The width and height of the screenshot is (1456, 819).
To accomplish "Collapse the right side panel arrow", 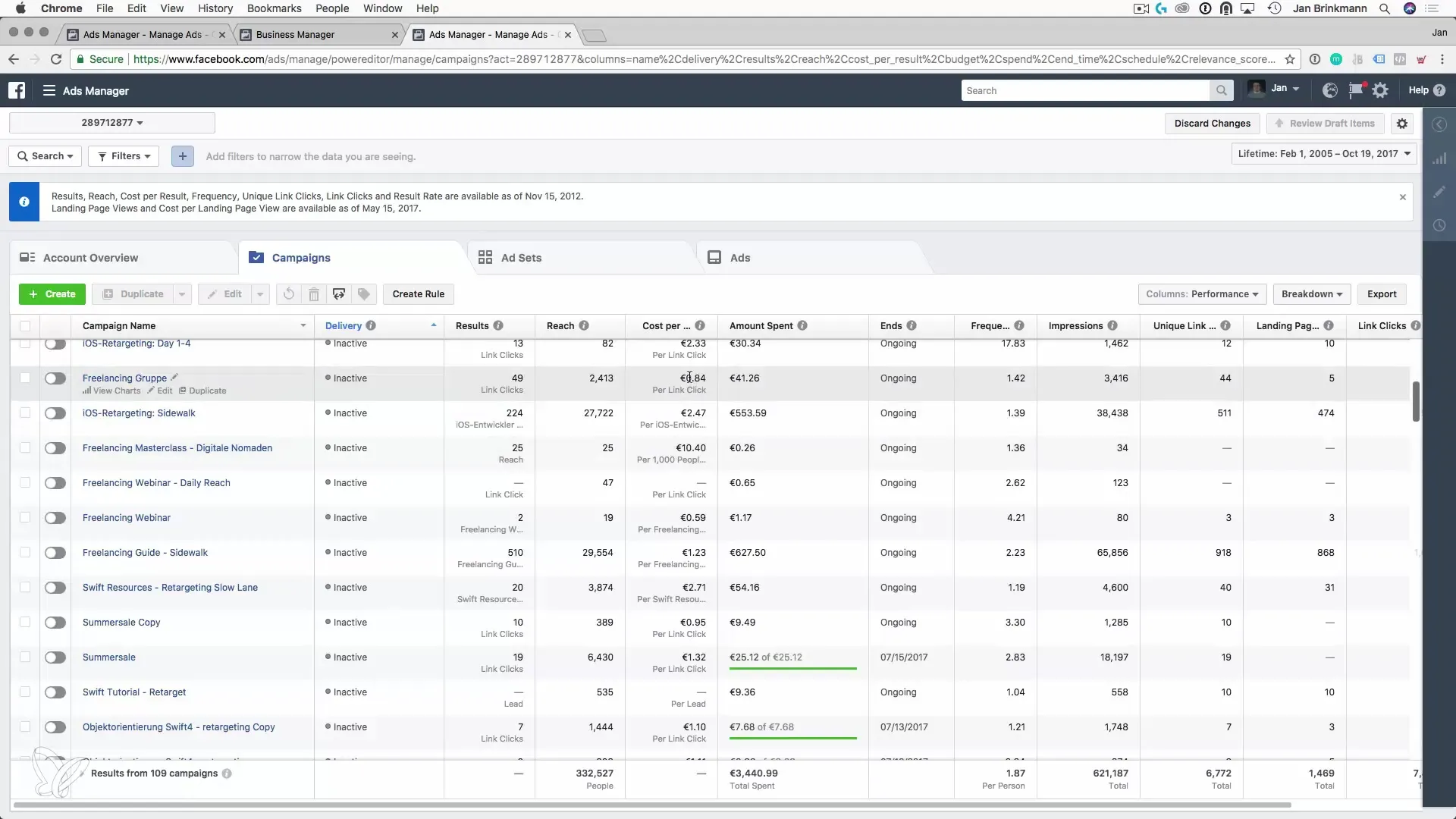I will coord(1439,124).
